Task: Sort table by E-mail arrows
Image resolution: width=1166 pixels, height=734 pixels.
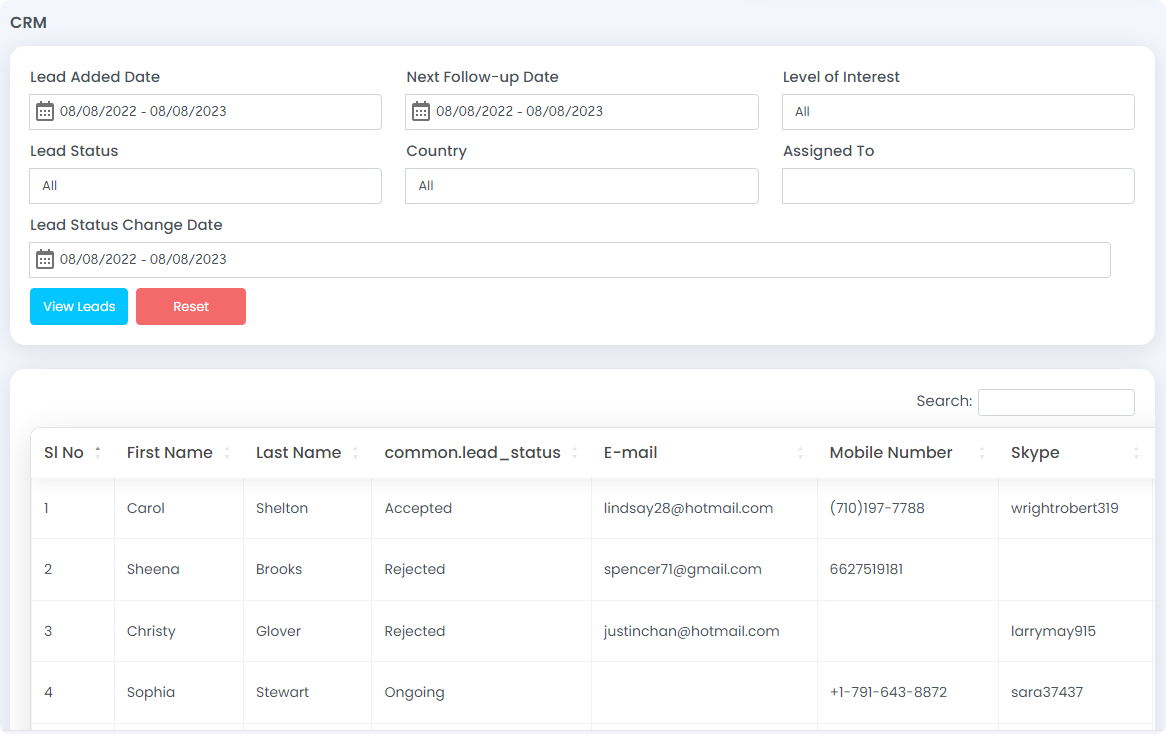Action: pos(800,452)
